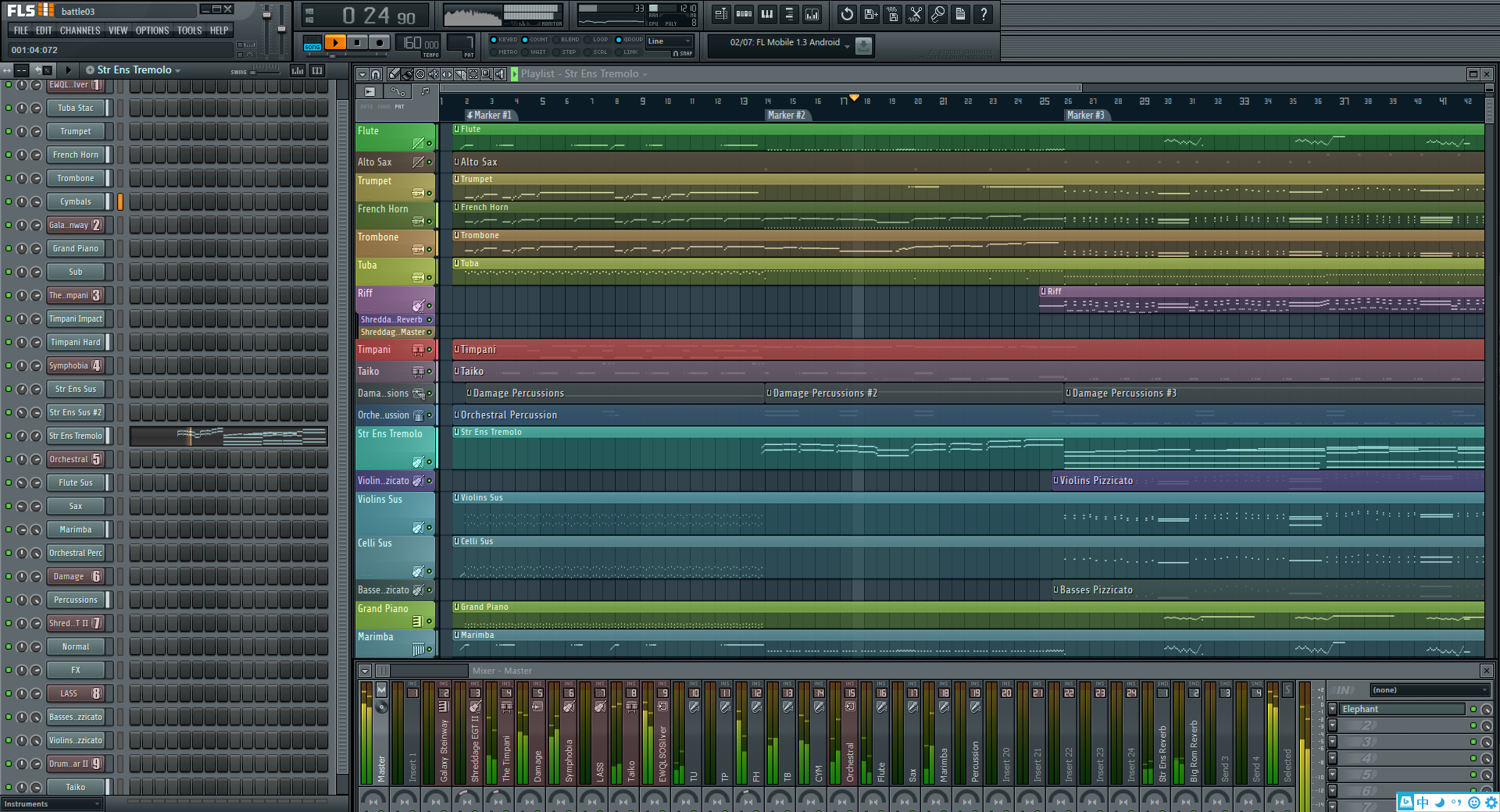
Task: Open the Piano Roll window
Action: point(767,14)
